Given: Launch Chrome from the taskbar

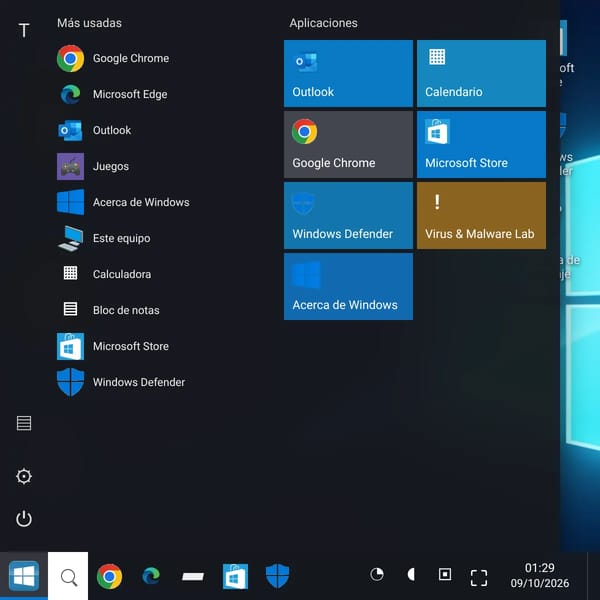Looking at the screenshot, I should click(109, 576).
